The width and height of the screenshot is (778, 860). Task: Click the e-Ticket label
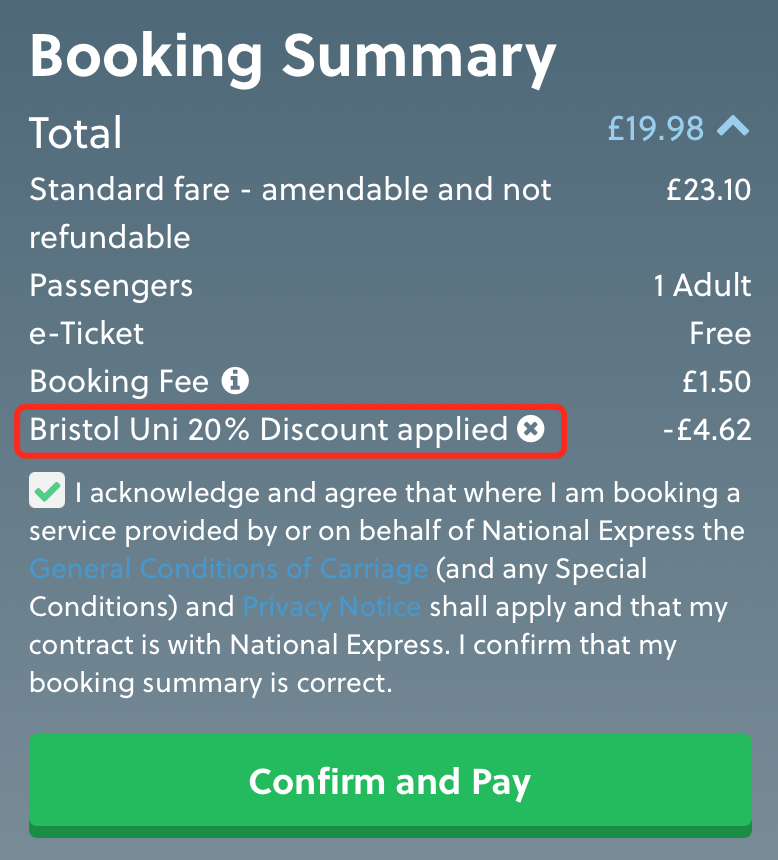[x=87, y=334]
